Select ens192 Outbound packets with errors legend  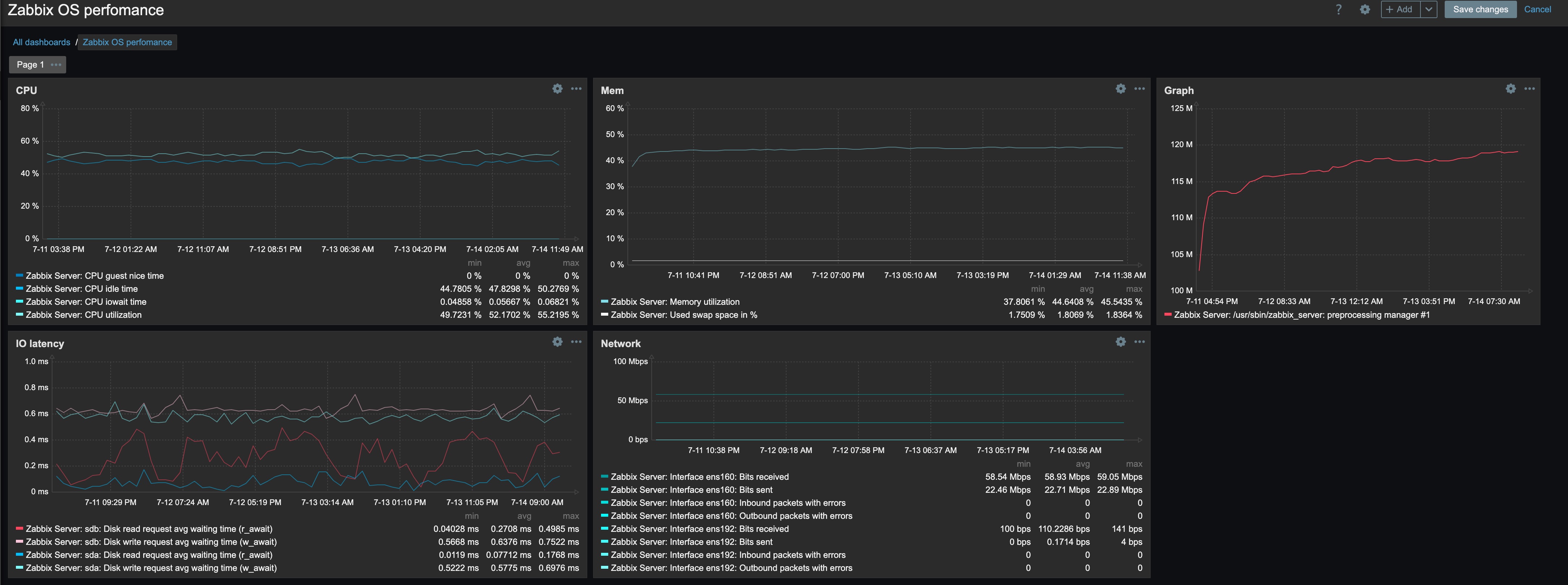click(x=731, y=568)
